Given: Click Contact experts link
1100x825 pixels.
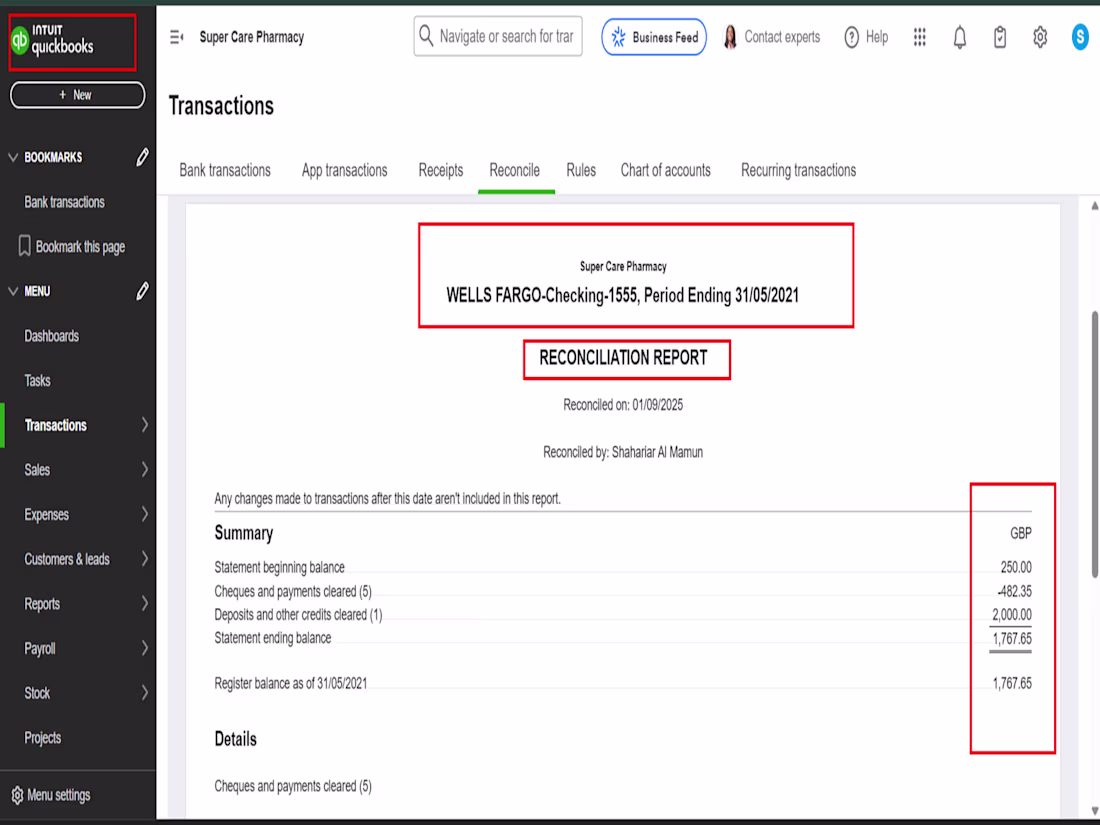Looking at the screenshot, I should [x=782, y=37].
